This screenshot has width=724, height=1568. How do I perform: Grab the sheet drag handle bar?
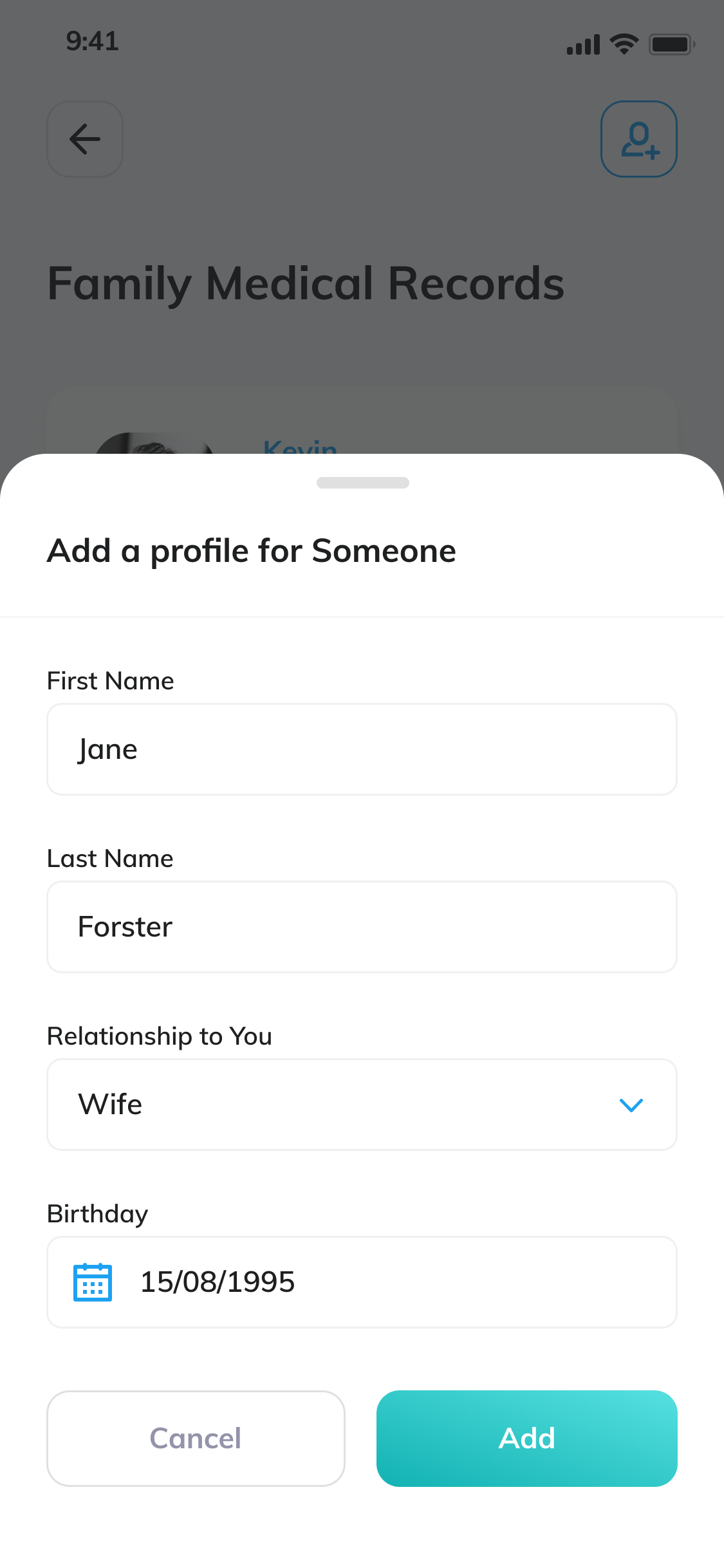pos(362,483)
